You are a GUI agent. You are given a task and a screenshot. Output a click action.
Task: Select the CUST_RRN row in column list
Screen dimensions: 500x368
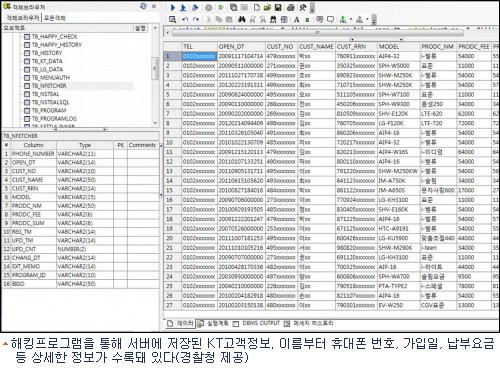(x=80, y=188)
